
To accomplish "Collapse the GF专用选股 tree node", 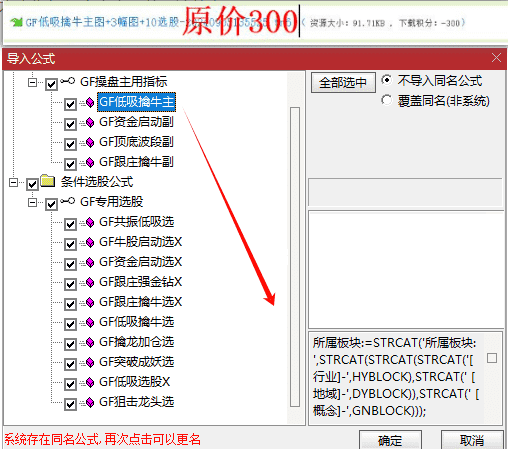I will click(32, 202).
